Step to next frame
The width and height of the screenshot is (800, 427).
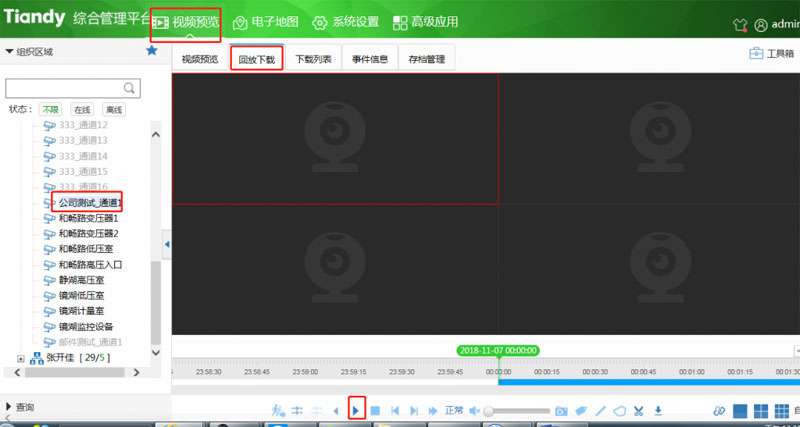pos(414,410)
